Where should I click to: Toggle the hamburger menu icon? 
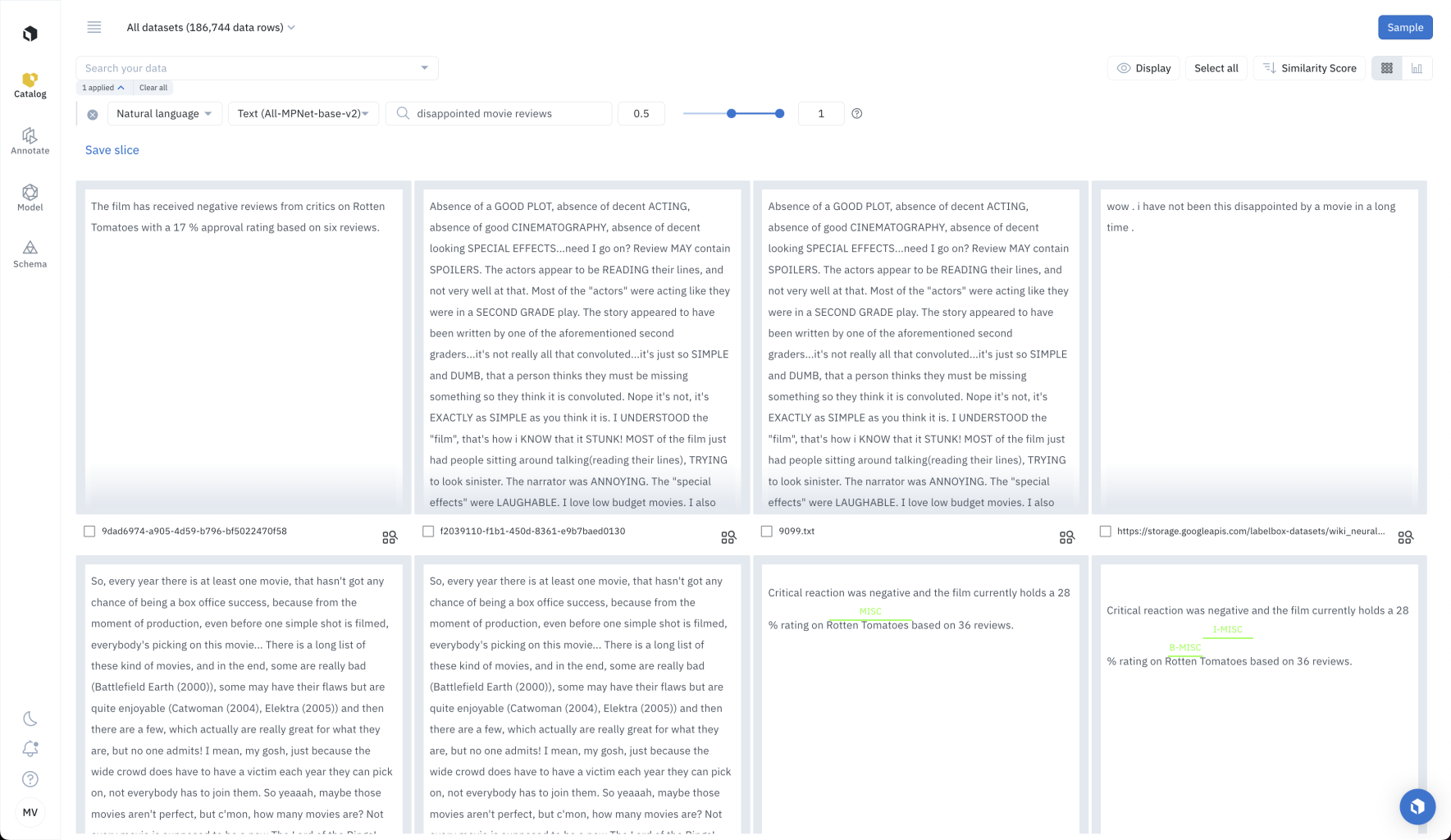tap(94, 27)
